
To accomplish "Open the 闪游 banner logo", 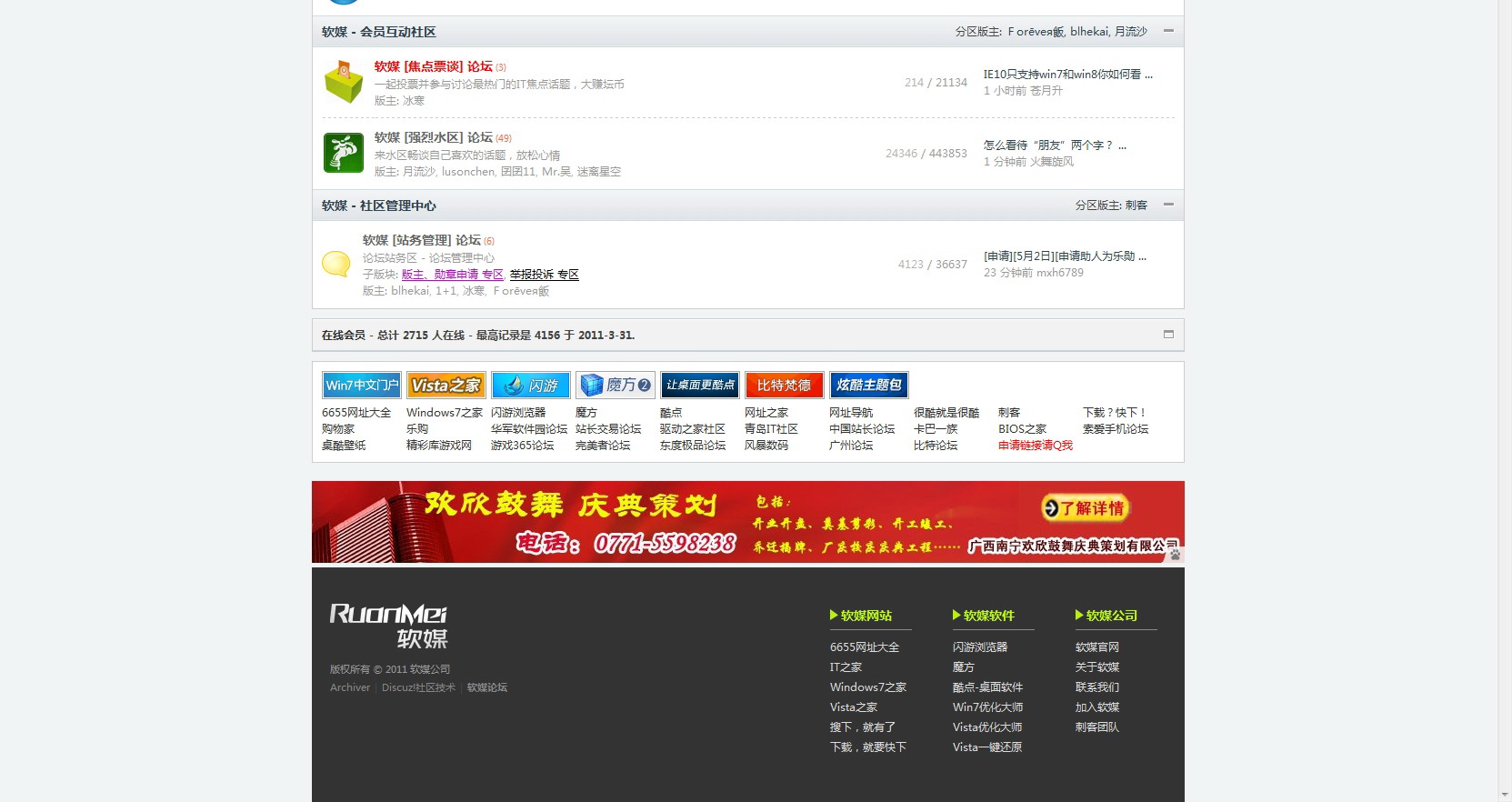I will (x=530, y=386).
